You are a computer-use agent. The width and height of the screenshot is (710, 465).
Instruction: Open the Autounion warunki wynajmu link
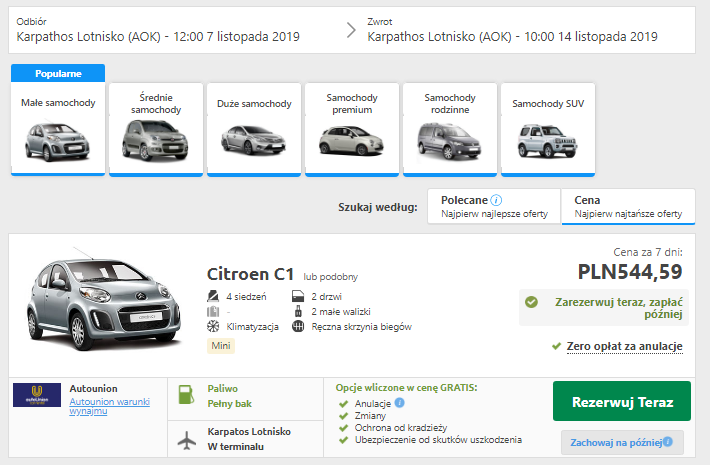tap(110, 406)
